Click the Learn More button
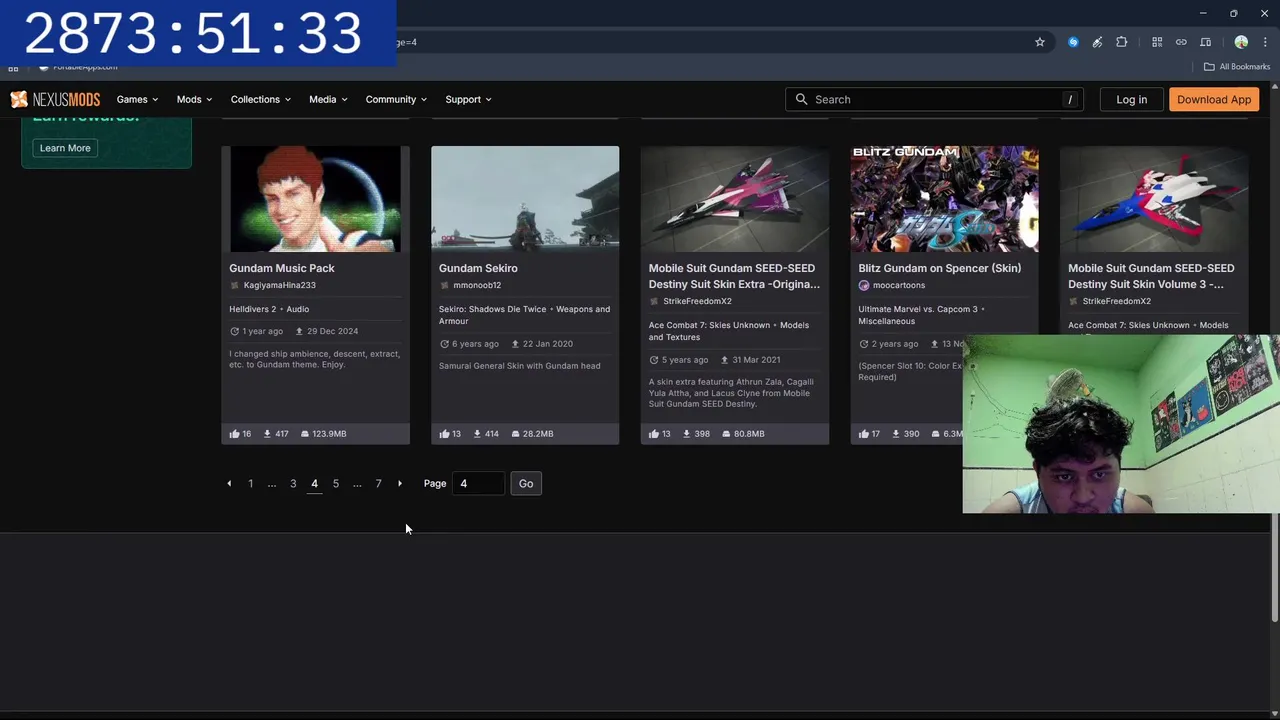The height and width of the screenshot is (720, 1280). click(x=65, y=148)
